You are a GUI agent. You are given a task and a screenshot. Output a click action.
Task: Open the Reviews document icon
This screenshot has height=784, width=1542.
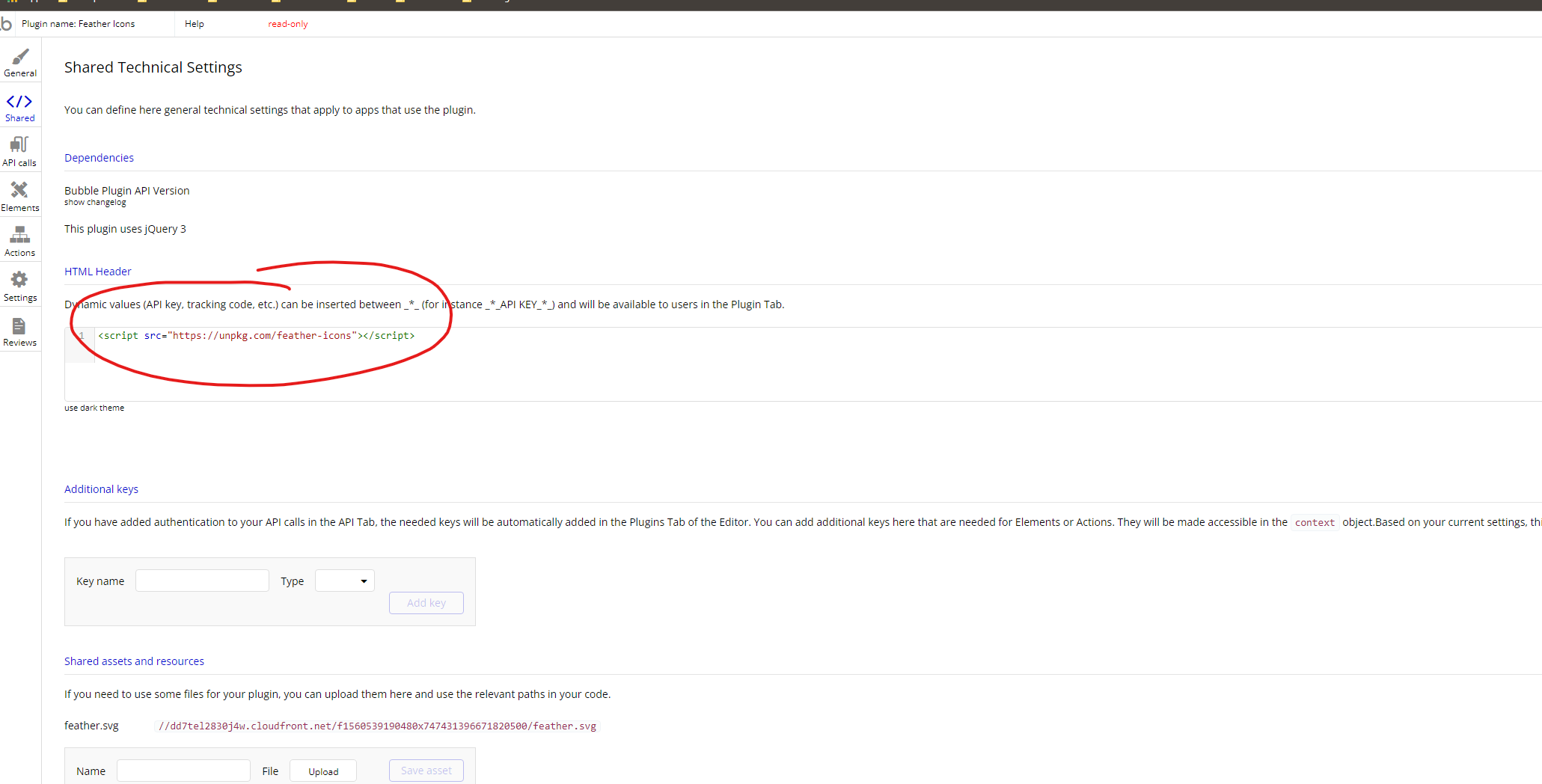point(19,326)
